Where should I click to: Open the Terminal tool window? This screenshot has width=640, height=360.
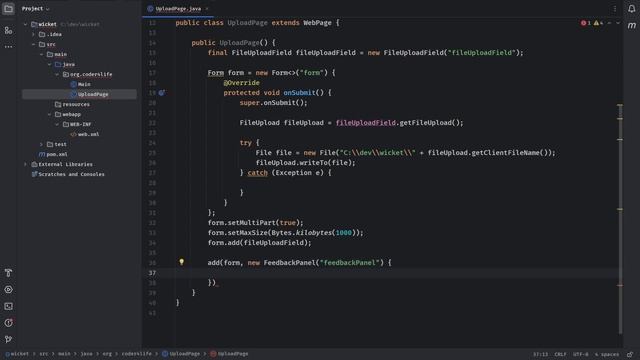click(x=8, y=306)
